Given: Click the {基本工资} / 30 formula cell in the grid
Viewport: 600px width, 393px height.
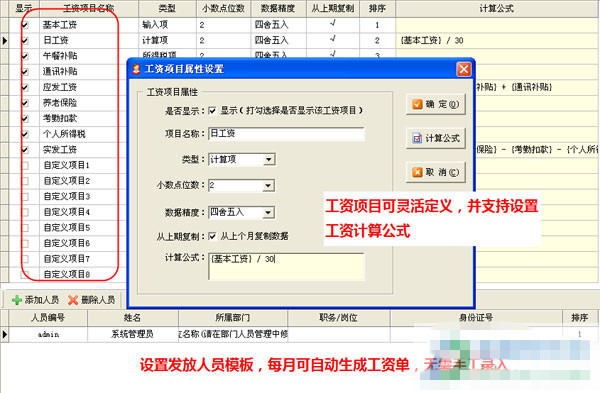Looking at the screenshot, I should coord(497,40).
